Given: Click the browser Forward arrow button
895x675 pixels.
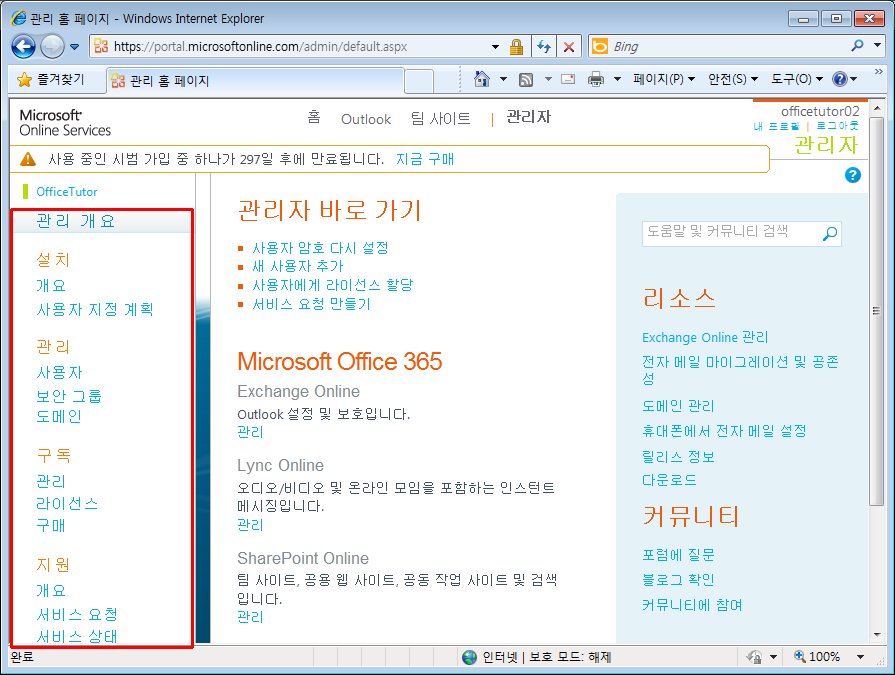Looking at the screenshot, I should (53, 46).
